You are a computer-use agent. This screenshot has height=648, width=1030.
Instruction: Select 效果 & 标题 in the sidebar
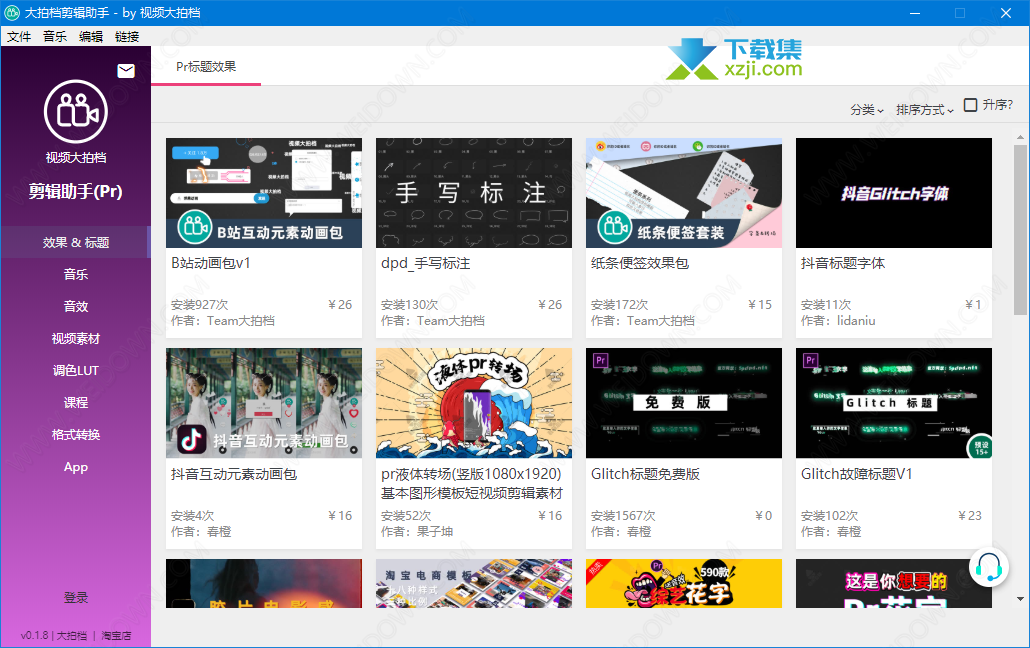(76, 243)
